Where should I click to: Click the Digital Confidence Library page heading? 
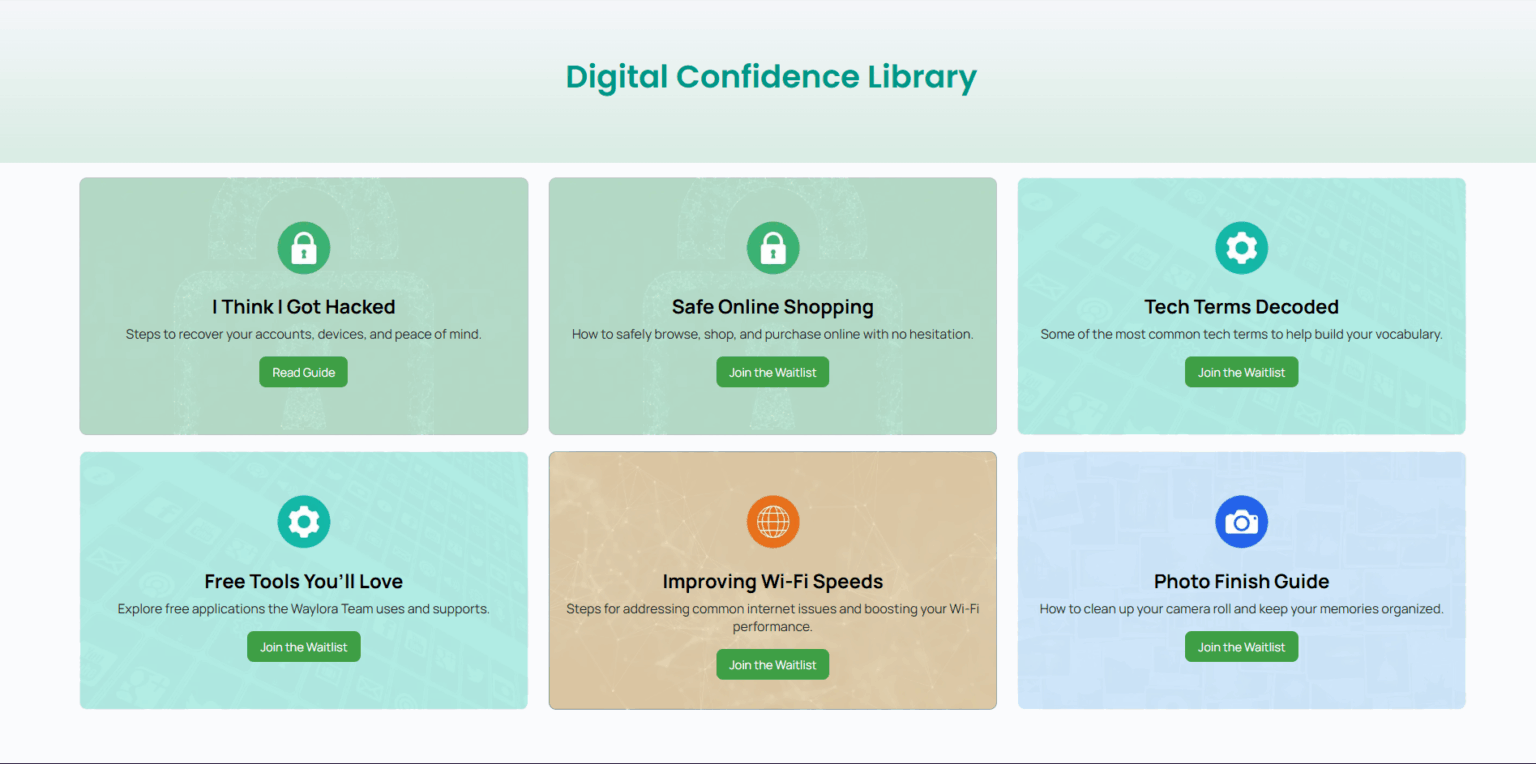770,77
